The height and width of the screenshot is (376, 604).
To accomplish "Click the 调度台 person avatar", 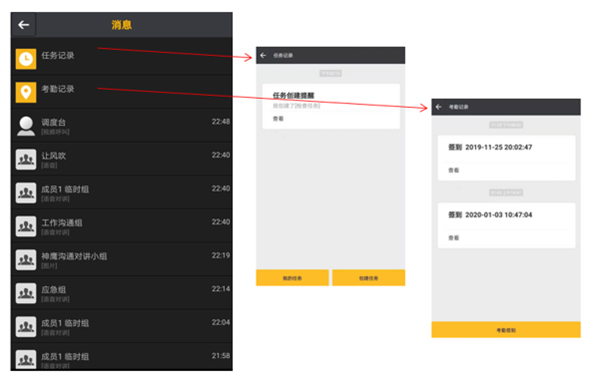I will [26, 126].
